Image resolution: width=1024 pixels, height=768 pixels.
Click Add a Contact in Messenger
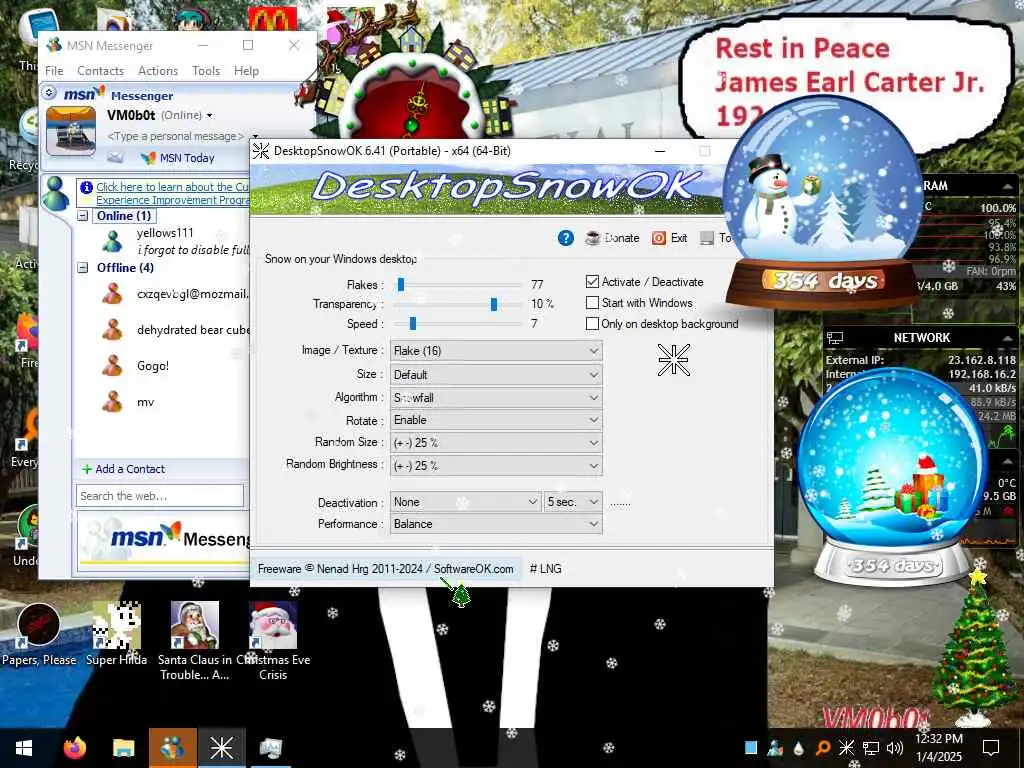click(123, 469)
